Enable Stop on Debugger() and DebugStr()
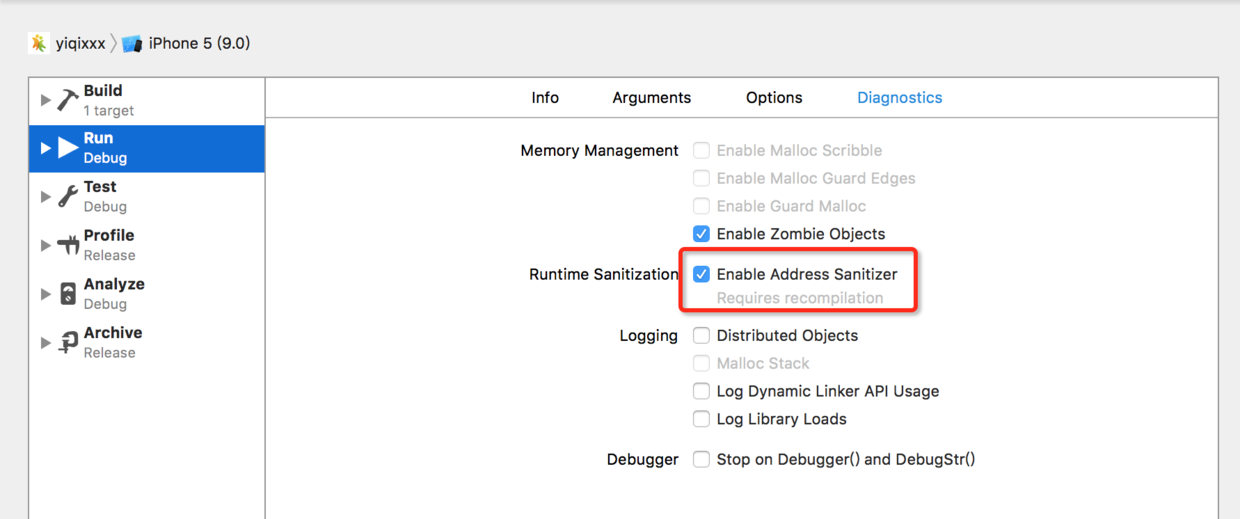 [702, 459]
